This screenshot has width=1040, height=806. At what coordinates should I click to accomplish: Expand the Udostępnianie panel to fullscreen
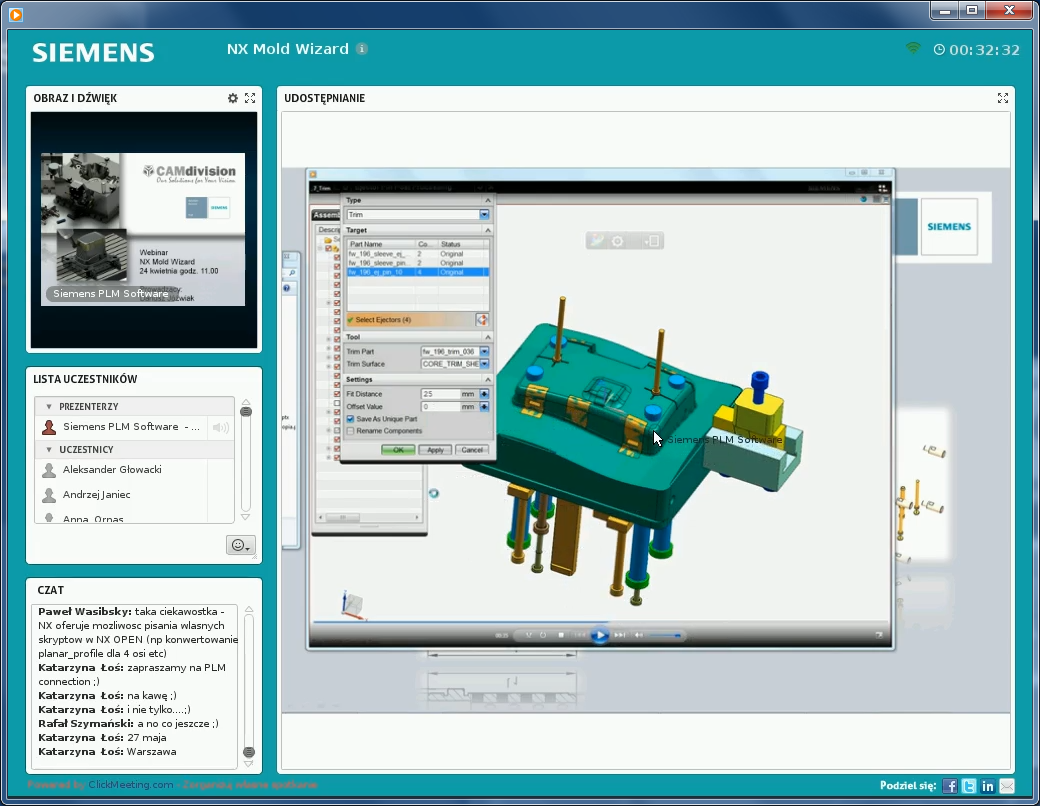tap(1003, 98)
